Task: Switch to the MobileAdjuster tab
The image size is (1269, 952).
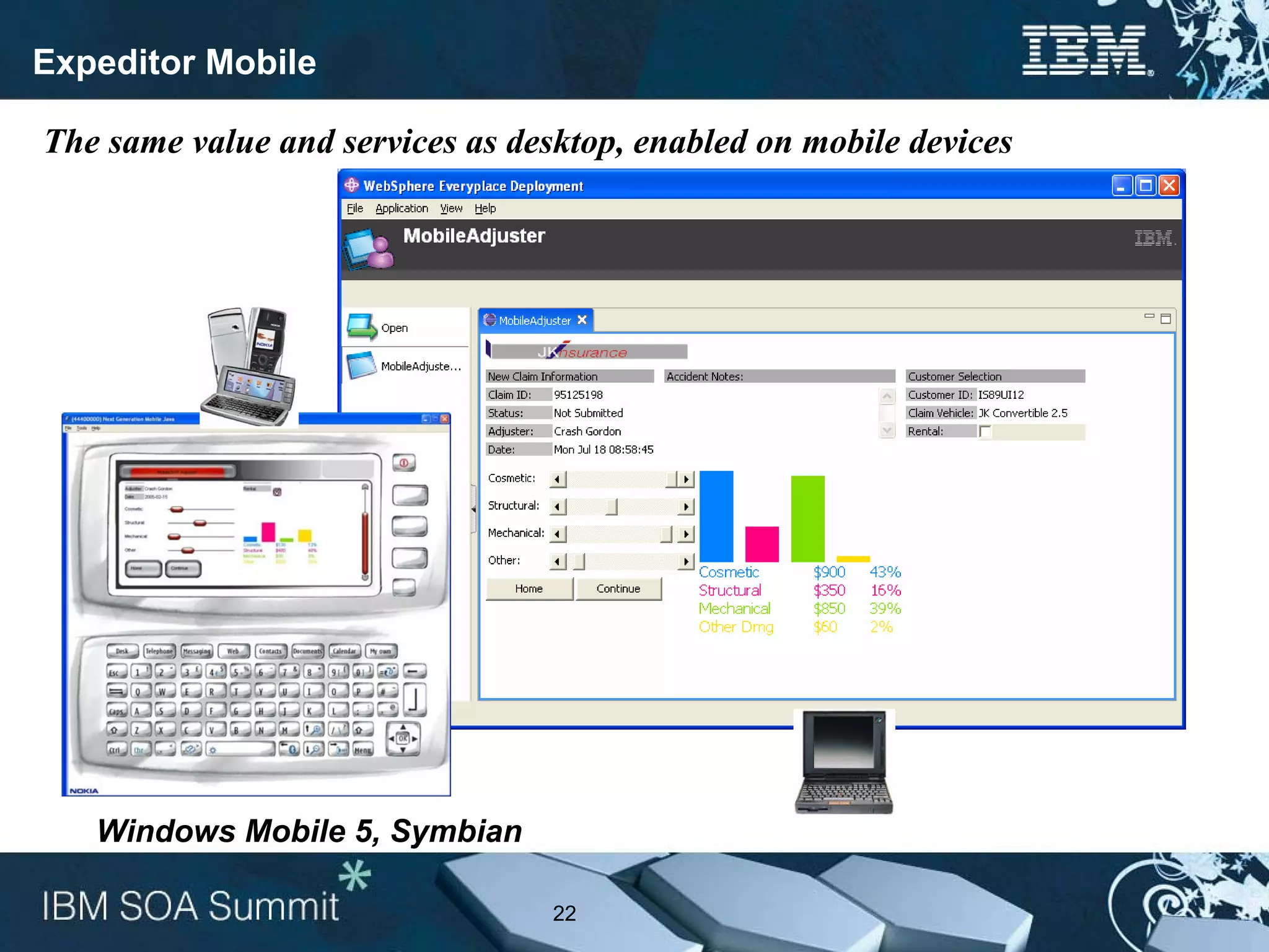Action: [534, 321]
